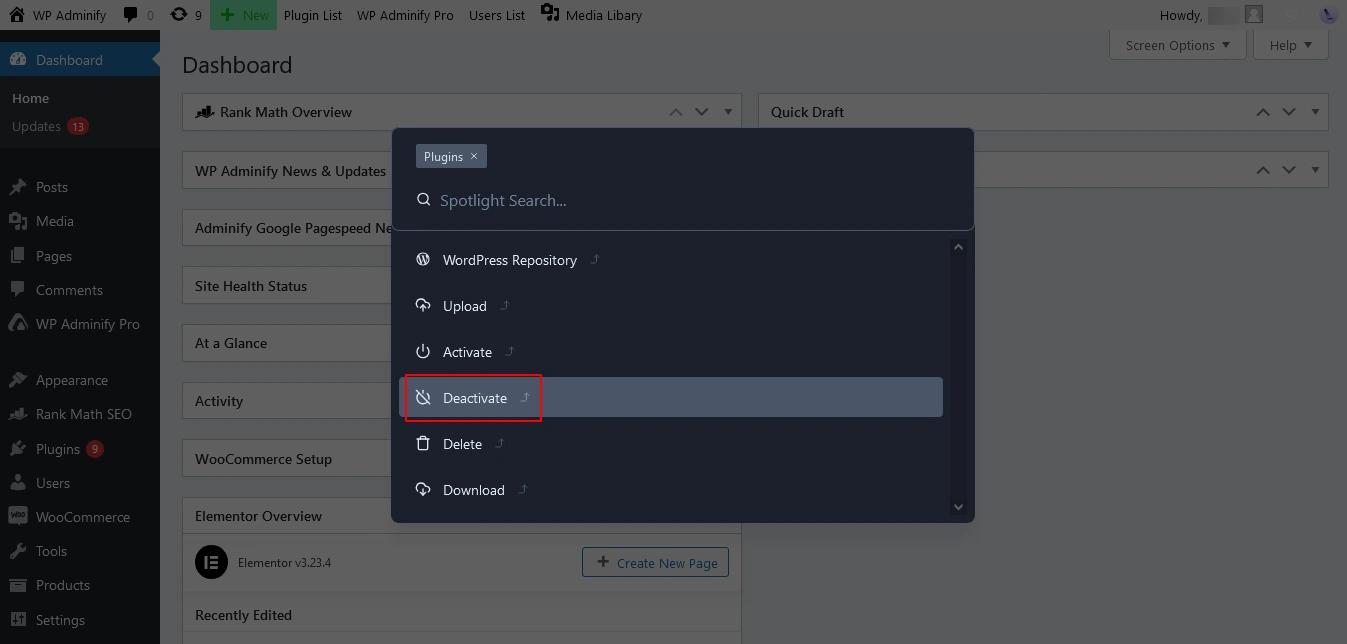1347x644 pixels.
Task: Click Plugin List in the admin bar
Action: [x=312, y=14]
